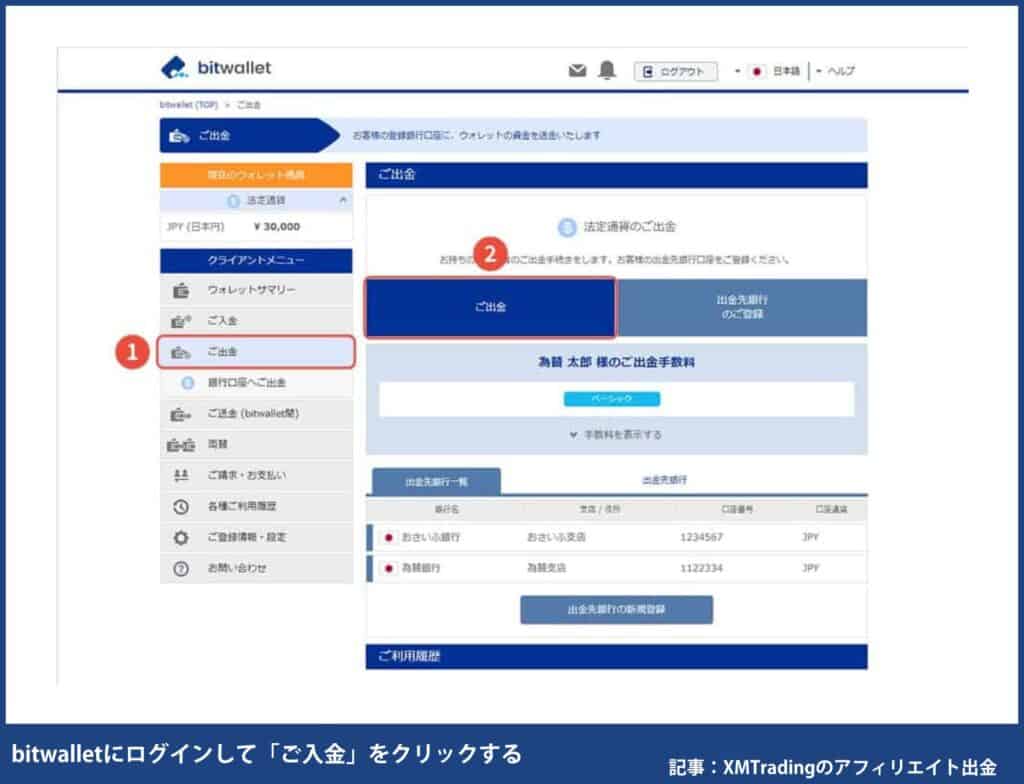Click the Japan flag in language selector
The width and height of the screenshot is (1024, 784).
pyautogui.click(x=756, y=71)
